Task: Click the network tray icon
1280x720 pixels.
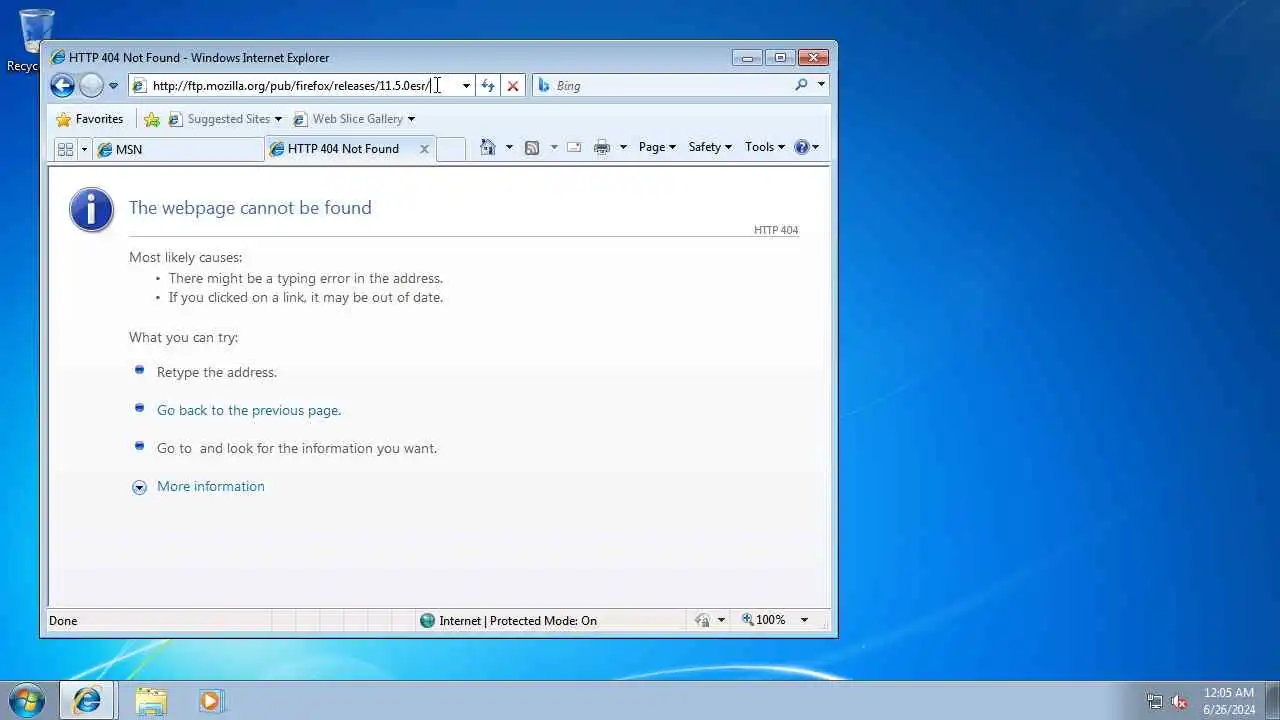Action: pyautogui.click(x=1155, y=701)
